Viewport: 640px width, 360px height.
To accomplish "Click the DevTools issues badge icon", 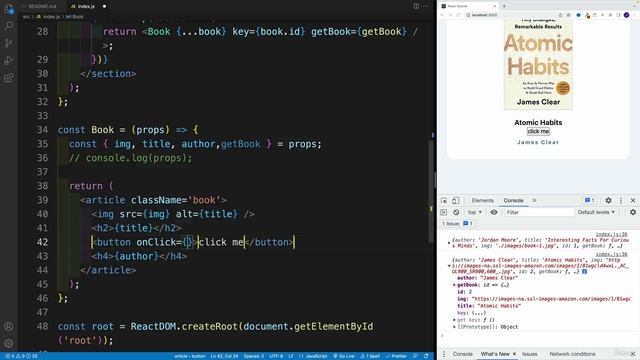I will [x=589, y=200].
